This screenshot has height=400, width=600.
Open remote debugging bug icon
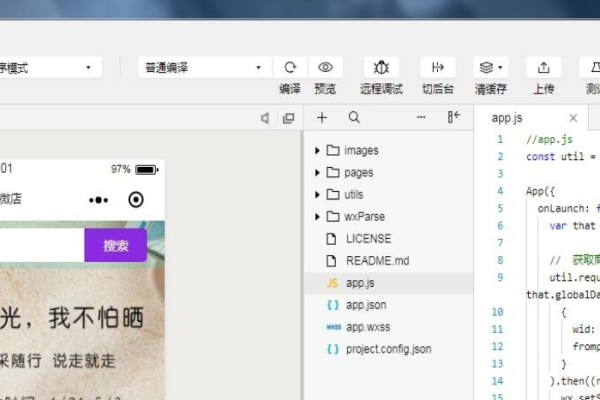tap(381, 67)
